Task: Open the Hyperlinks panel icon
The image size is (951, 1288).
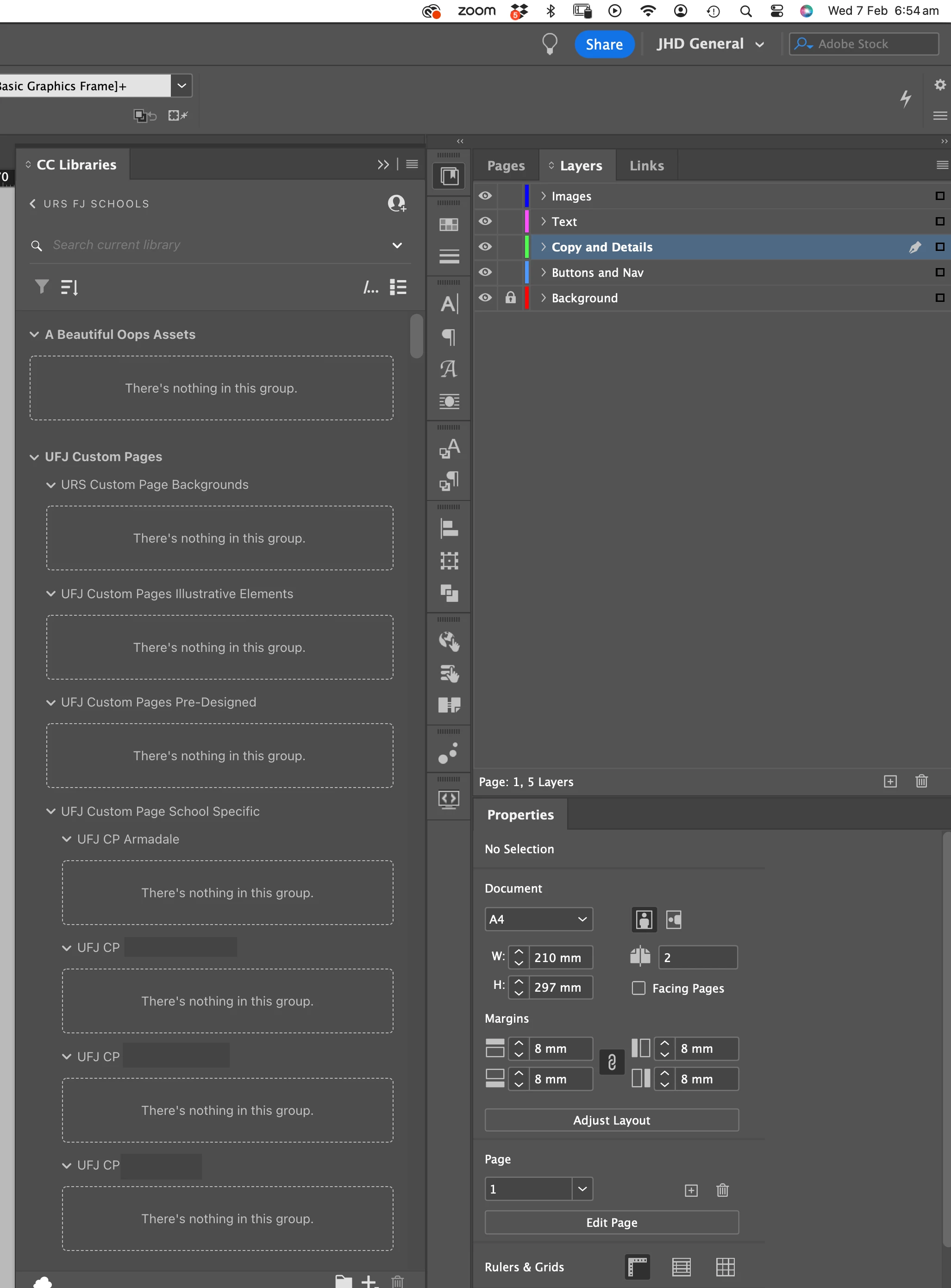Action: tap(449, 641)
